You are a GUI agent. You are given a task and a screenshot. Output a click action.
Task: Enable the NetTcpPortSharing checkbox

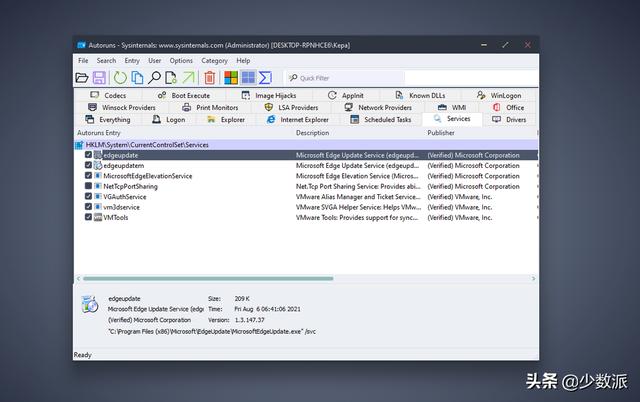[88, 186]
